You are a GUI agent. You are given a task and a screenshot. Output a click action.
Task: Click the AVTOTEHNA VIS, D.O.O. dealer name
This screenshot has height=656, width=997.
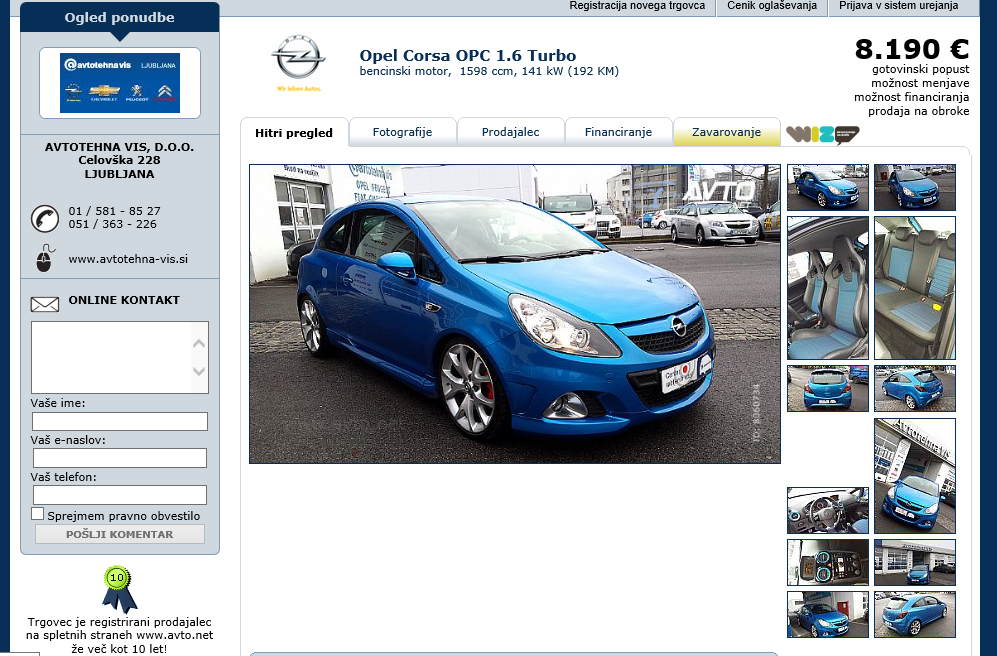tap(120, 147)
